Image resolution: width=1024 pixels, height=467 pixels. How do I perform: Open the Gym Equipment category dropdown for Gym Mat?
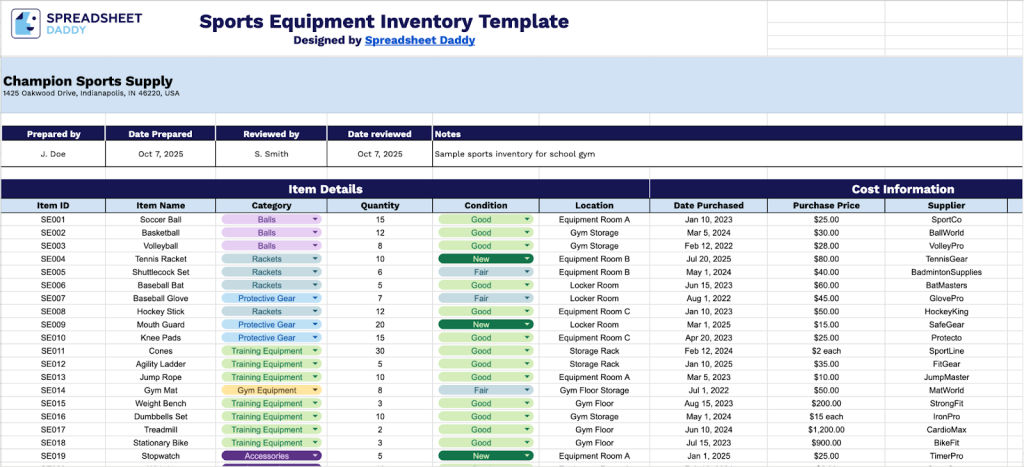click(x=315, y=390)
